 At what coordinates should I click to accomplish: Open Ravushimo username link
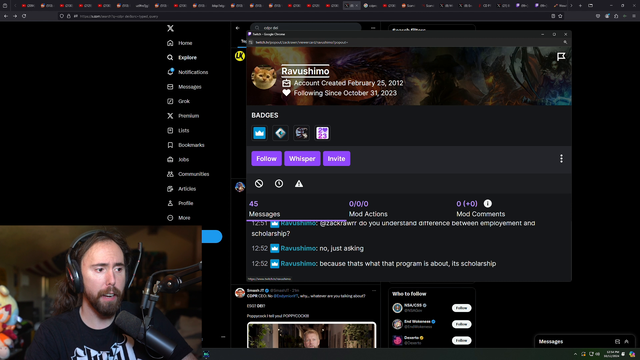[305, 71]
